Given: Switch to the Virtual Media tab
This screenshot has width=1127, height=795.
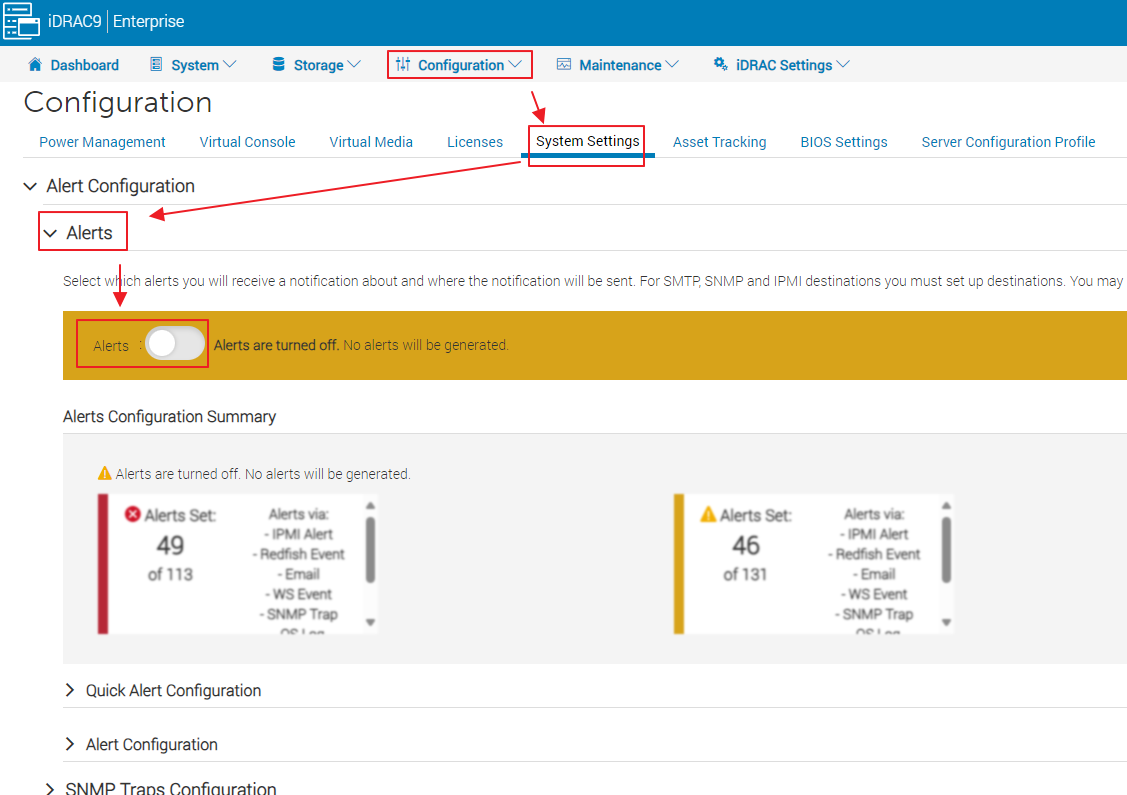Looking at the screenshot, I should (371, 142).
